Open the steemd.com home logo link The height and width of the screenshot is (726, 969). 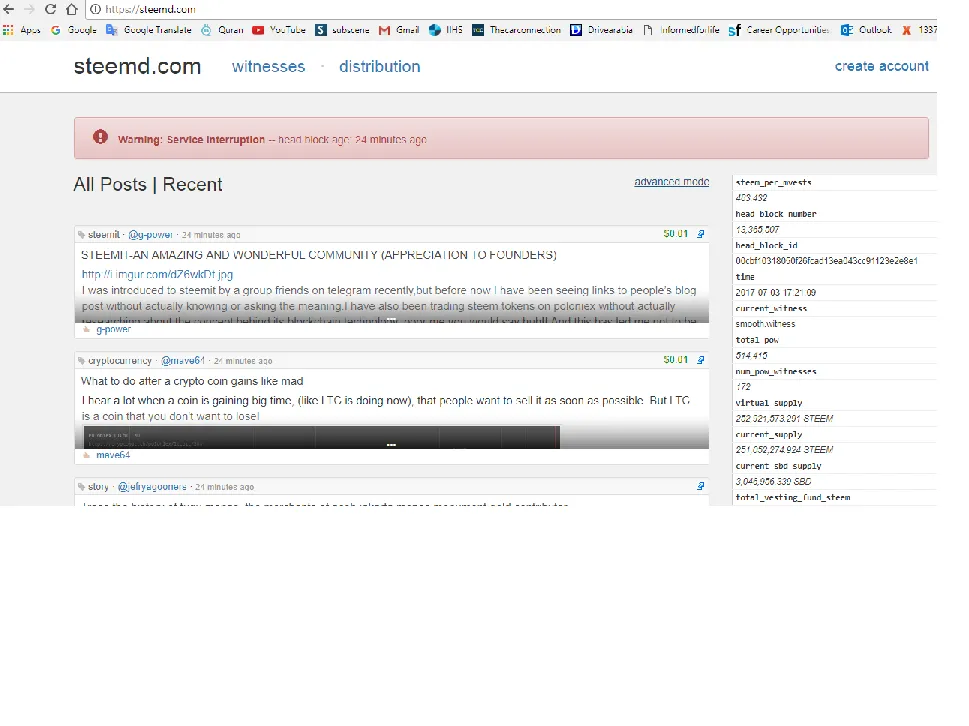pos(137,66)
